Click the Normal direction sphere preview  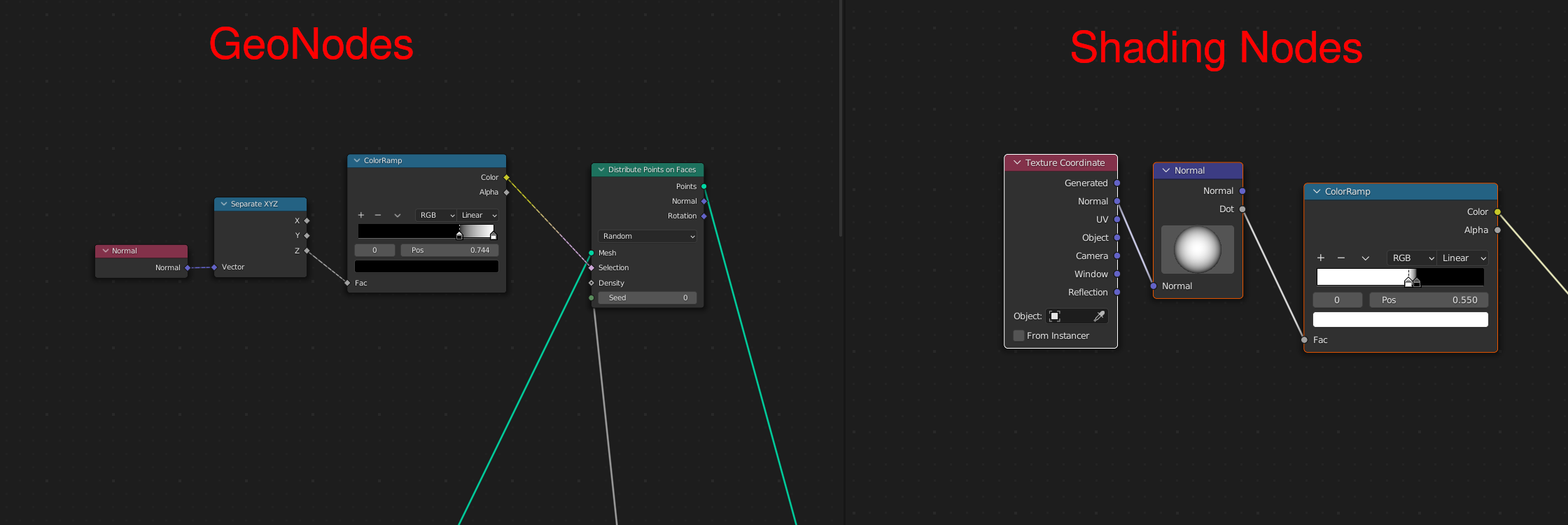point(1198,249)
